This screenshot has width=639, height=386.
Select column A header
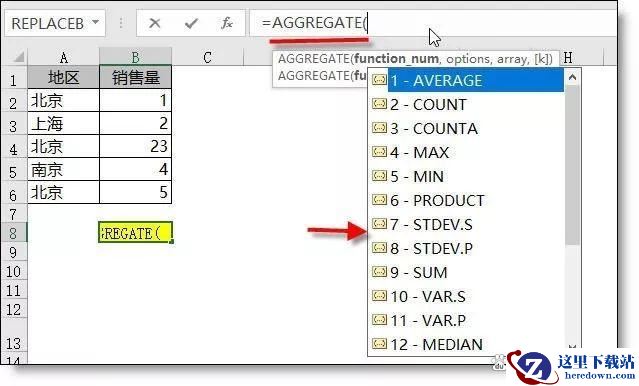pyautogui.click(x=64, y=57)
